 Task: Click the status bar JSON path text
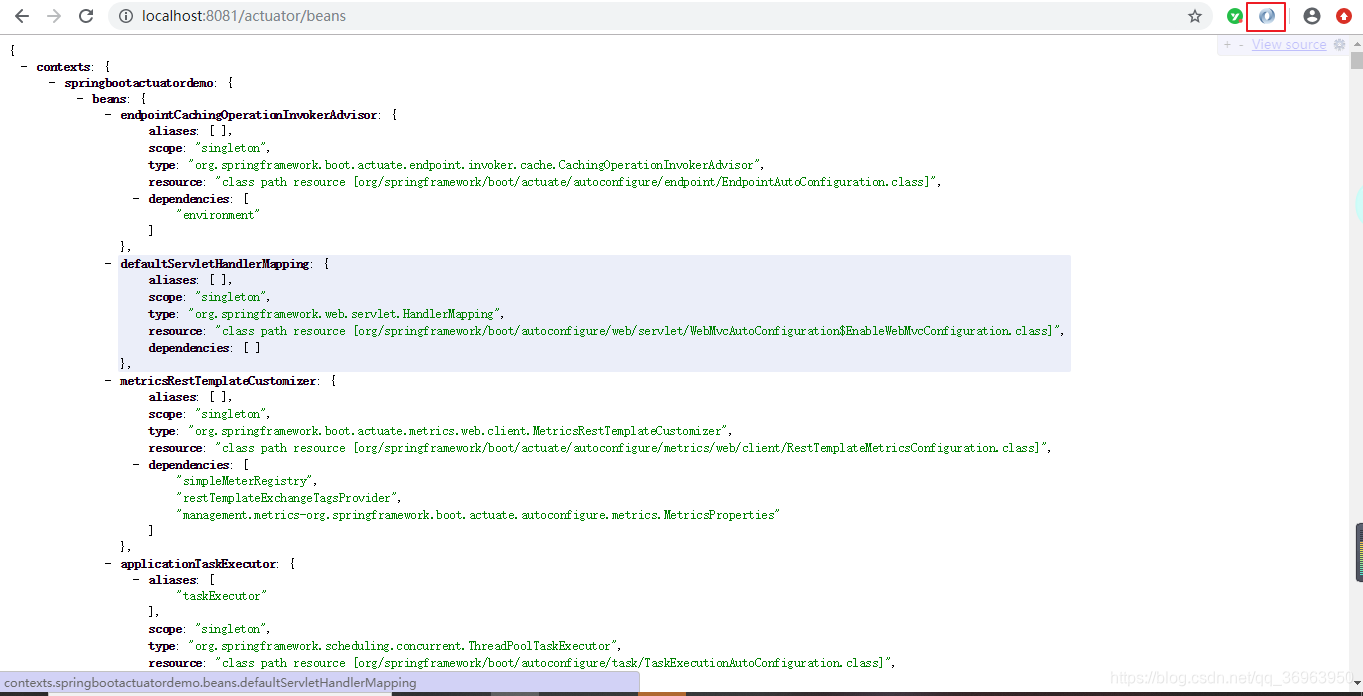tap(210, 683)
